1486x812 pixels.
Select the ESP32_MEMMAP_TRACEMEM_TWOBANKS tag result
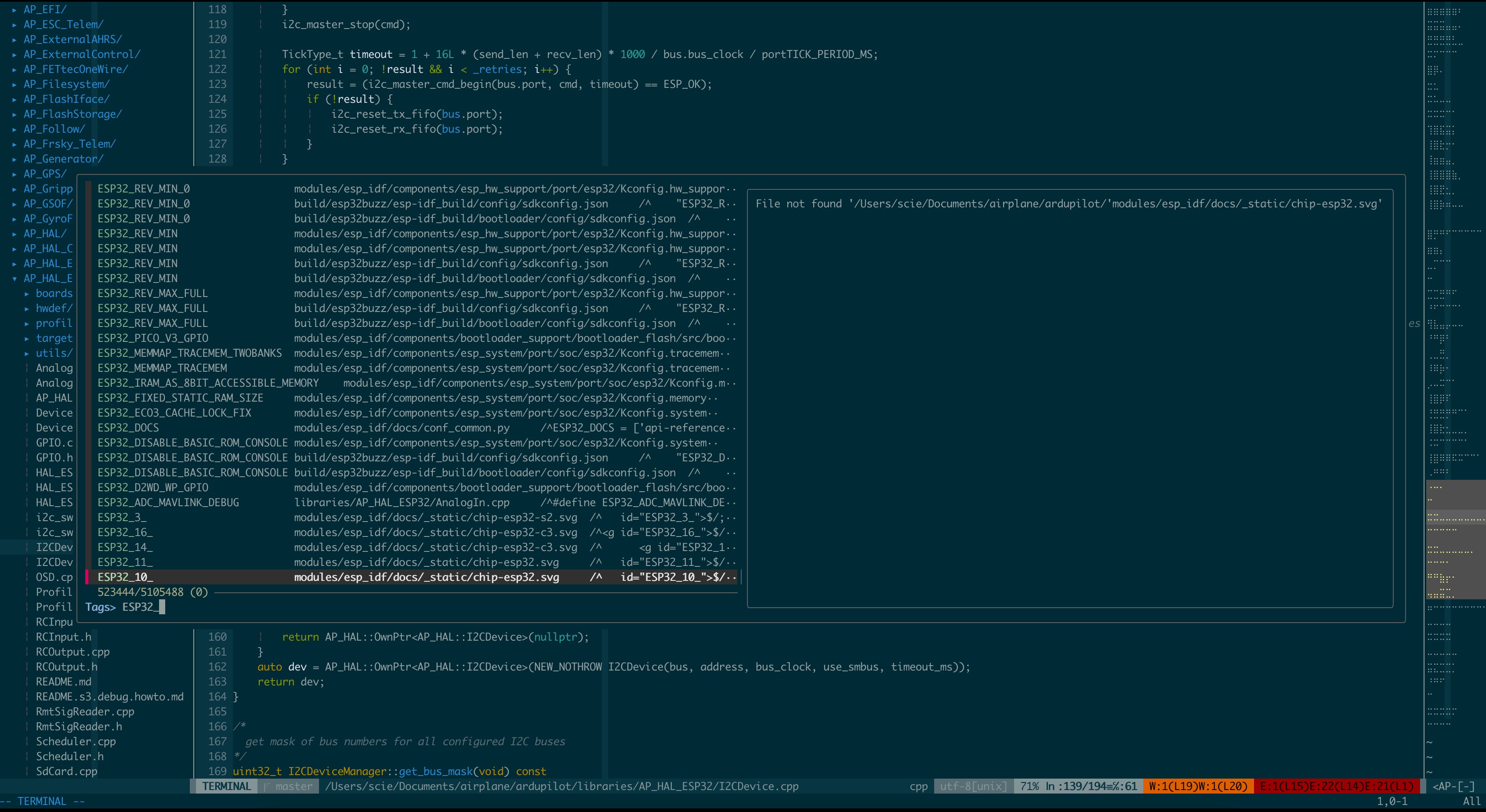(412, 354)
